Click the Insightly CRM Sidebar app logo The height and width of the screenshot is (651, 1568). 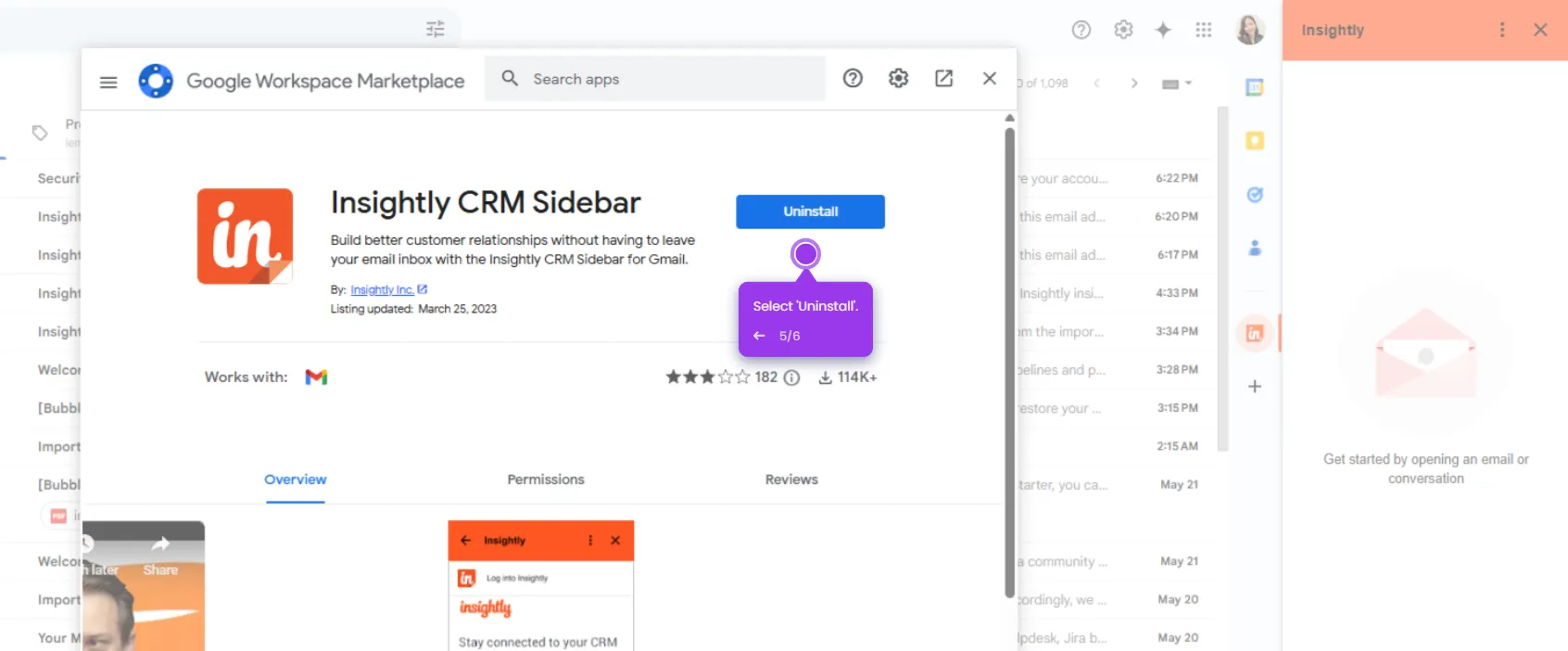[245, 236]
